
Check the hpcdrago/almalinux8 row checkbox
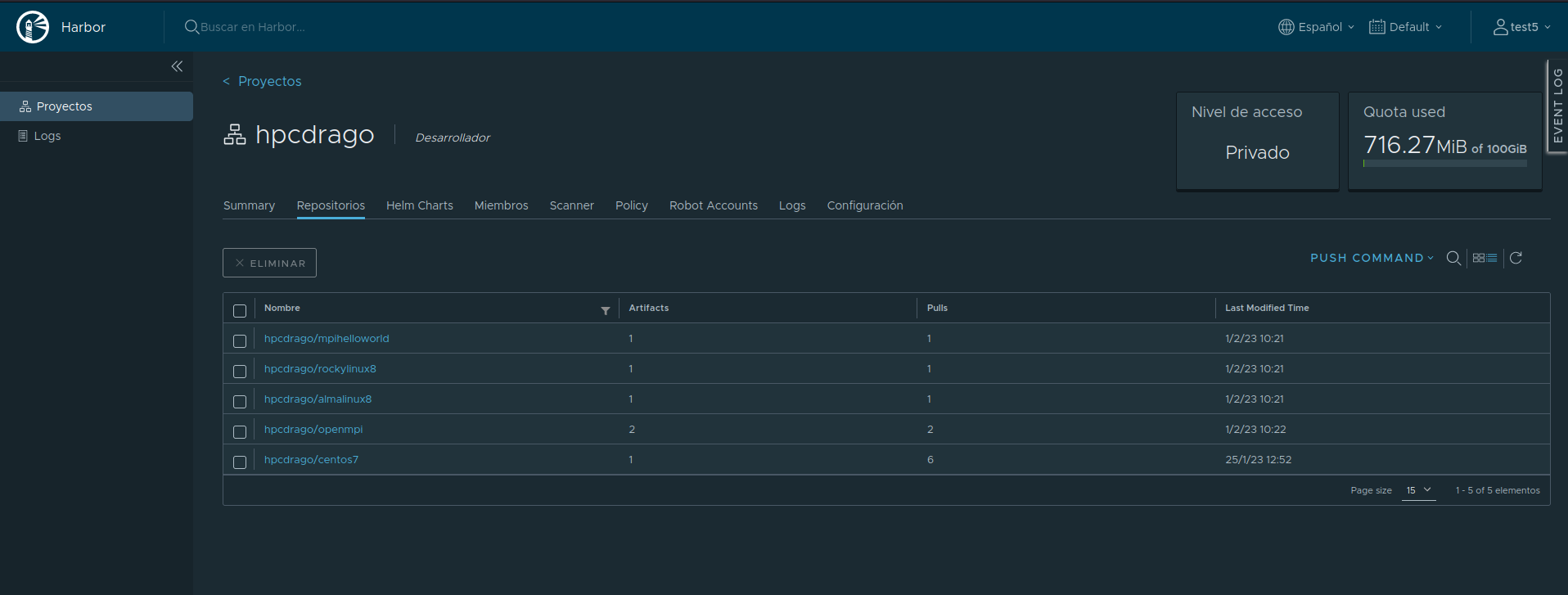(x=240, y=402)
